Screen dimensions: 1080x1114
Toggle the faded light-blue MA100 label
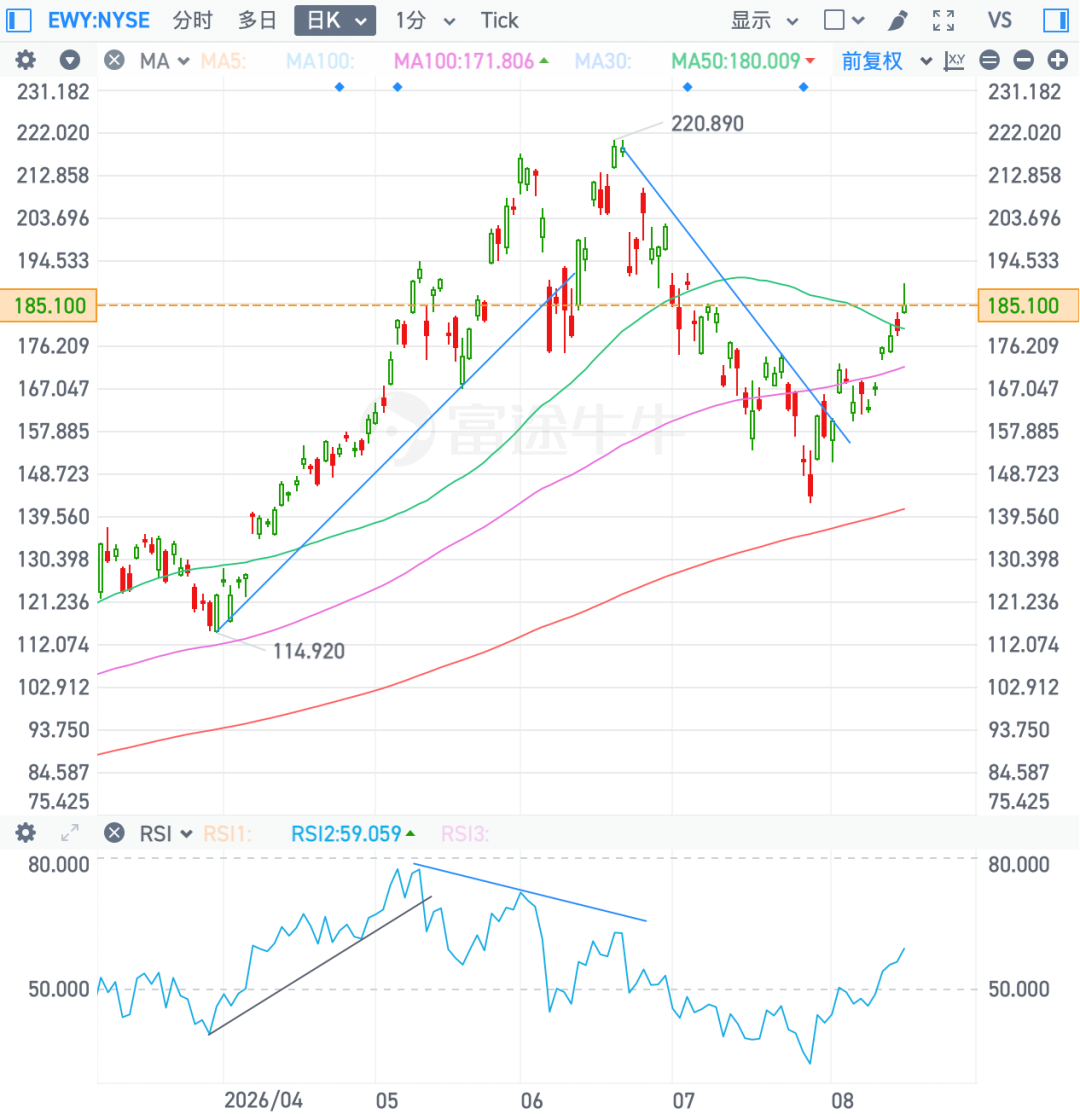(x=320, y=61)
